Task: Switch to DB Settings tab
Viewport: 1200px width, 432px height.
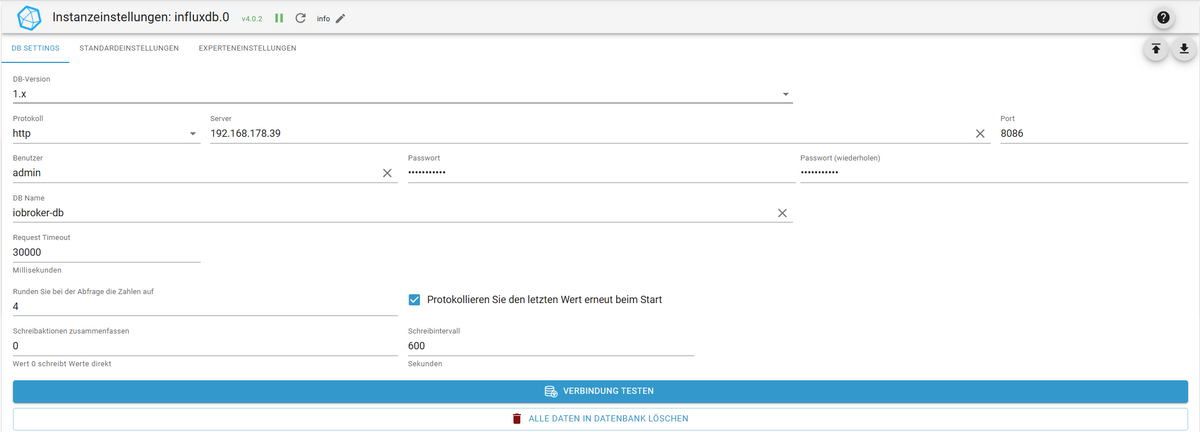Action: pyautogui.click(x=36, y=48)
